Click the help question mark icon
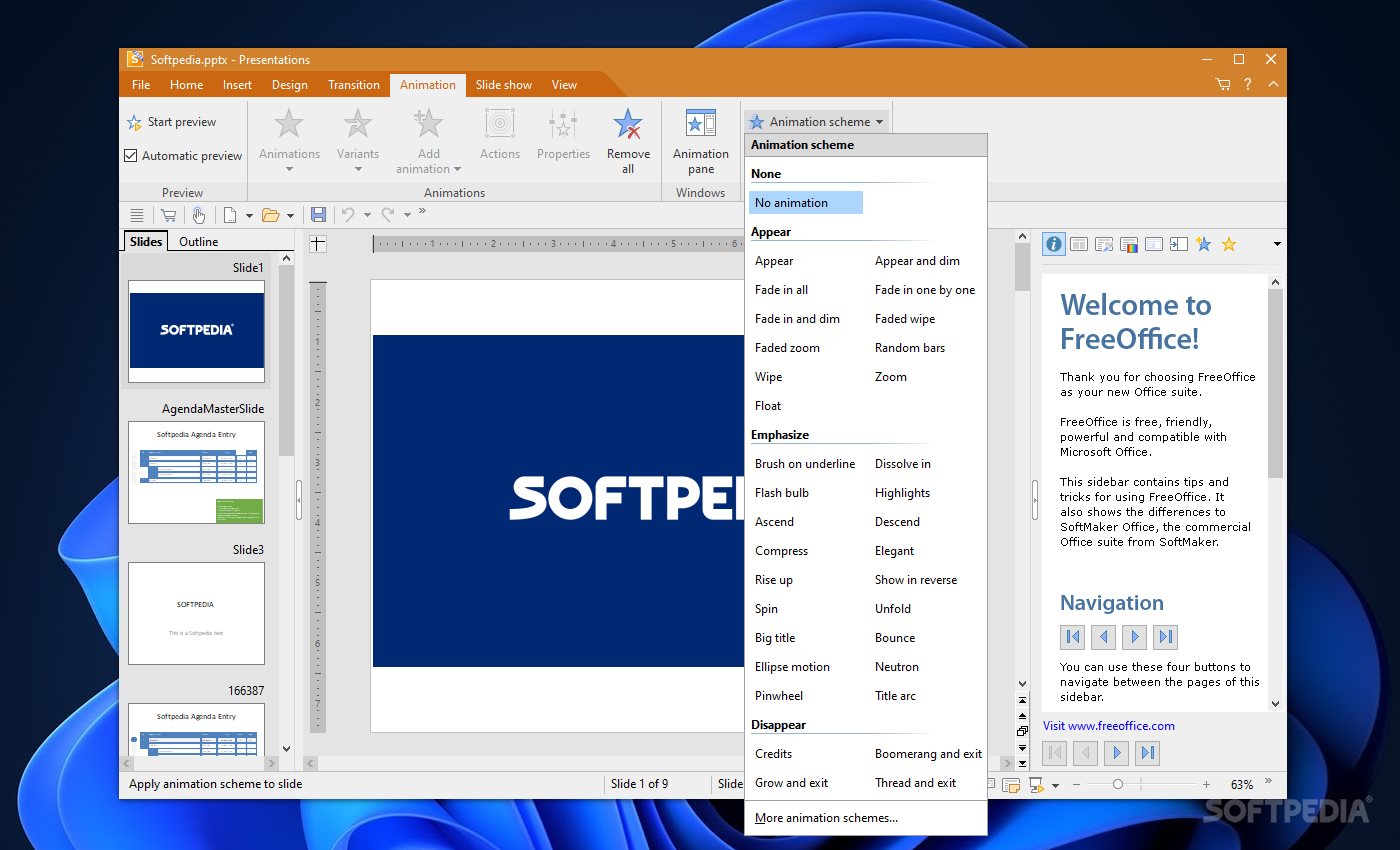The image size is (1400, 850). pyautogui.click(x=1248, y=85)
